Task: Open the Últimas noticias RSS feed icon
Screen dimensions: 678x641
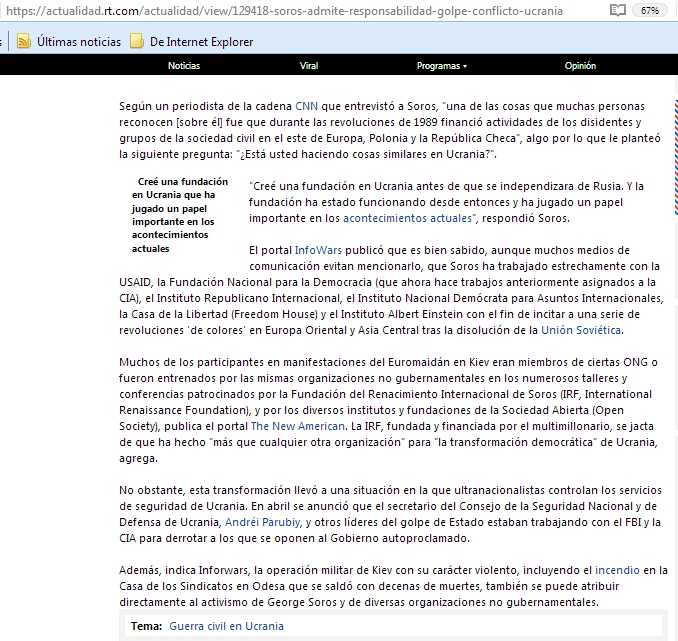Action: (23, 41)
